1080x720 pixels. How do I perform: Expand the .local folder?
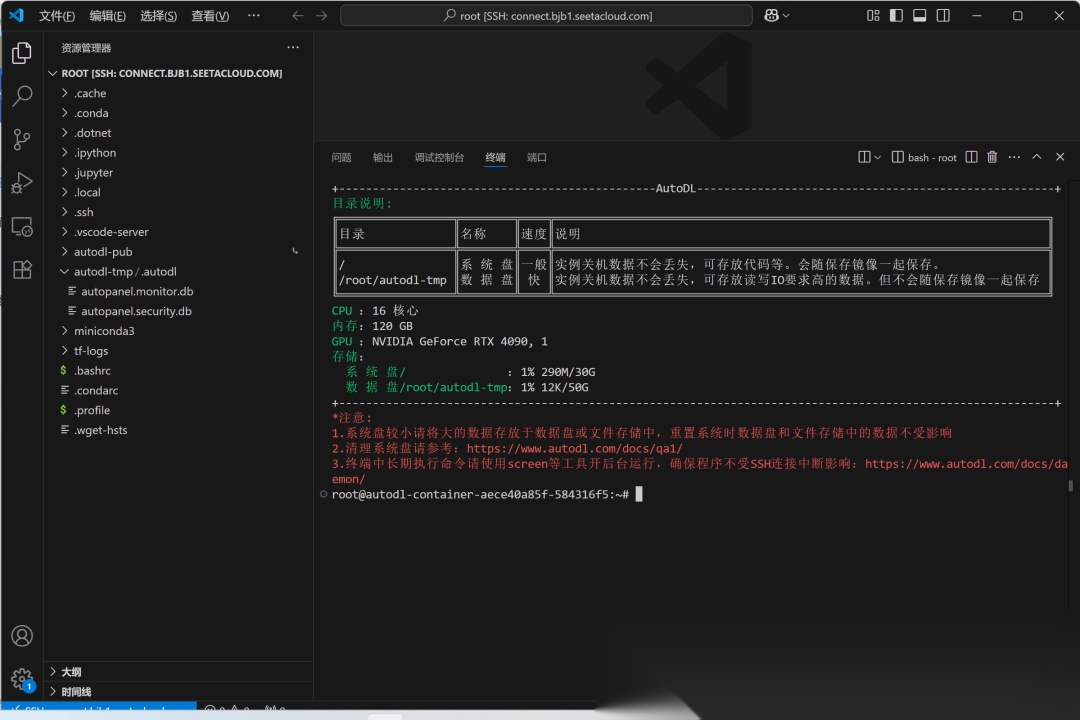click(178, 192)
